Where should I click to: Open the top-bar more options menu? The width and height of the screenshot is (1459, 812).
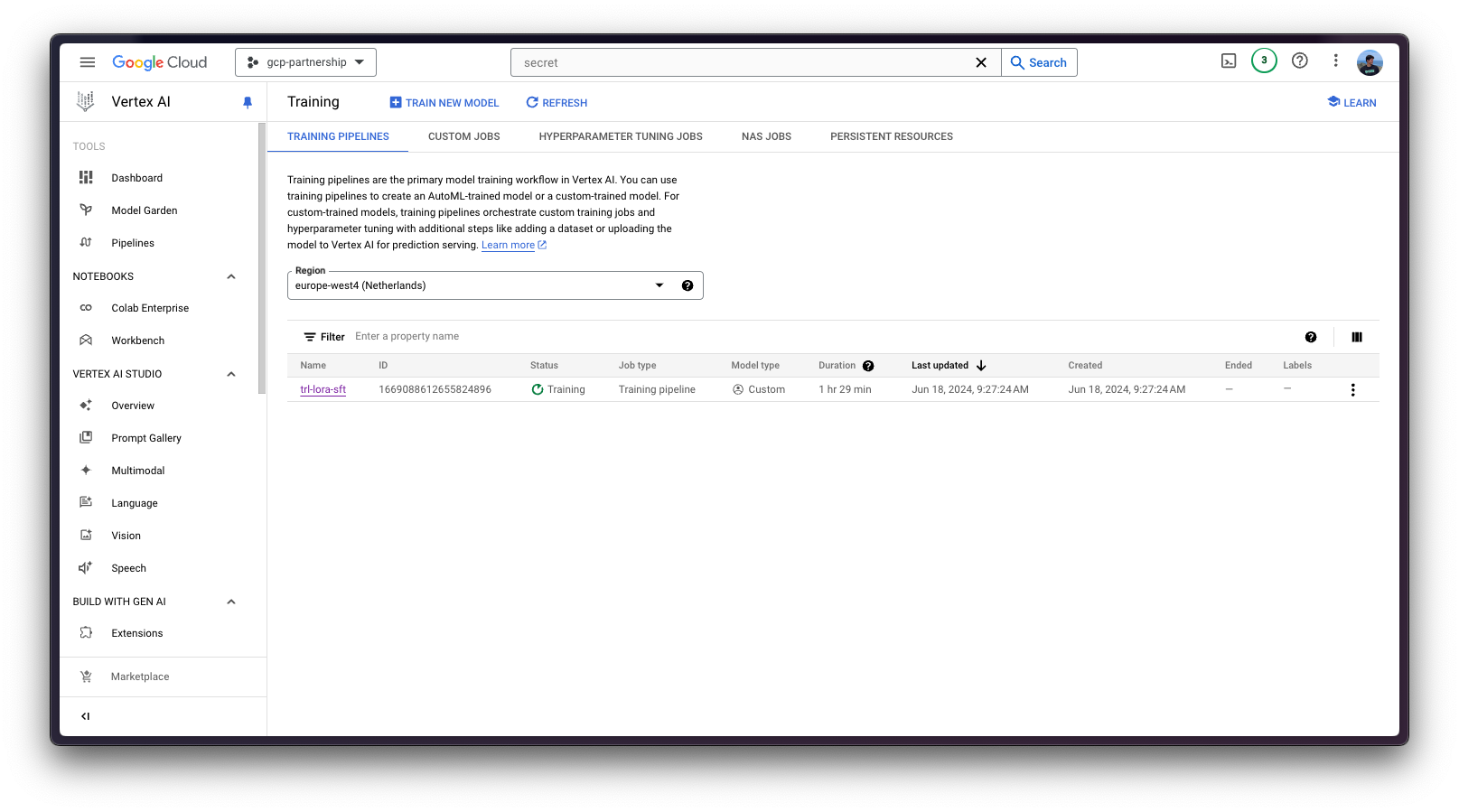pyautogui.click(x=1335, y=61)
